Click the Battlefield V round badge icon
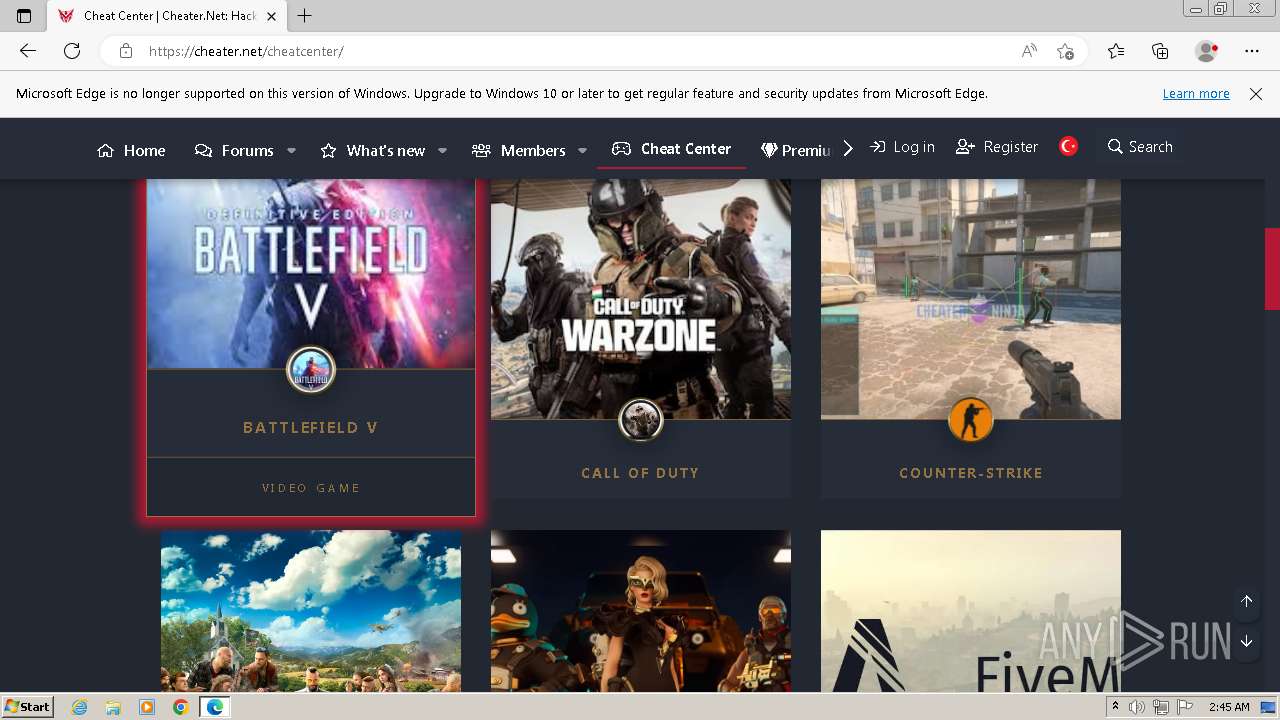 pos(311,370)
